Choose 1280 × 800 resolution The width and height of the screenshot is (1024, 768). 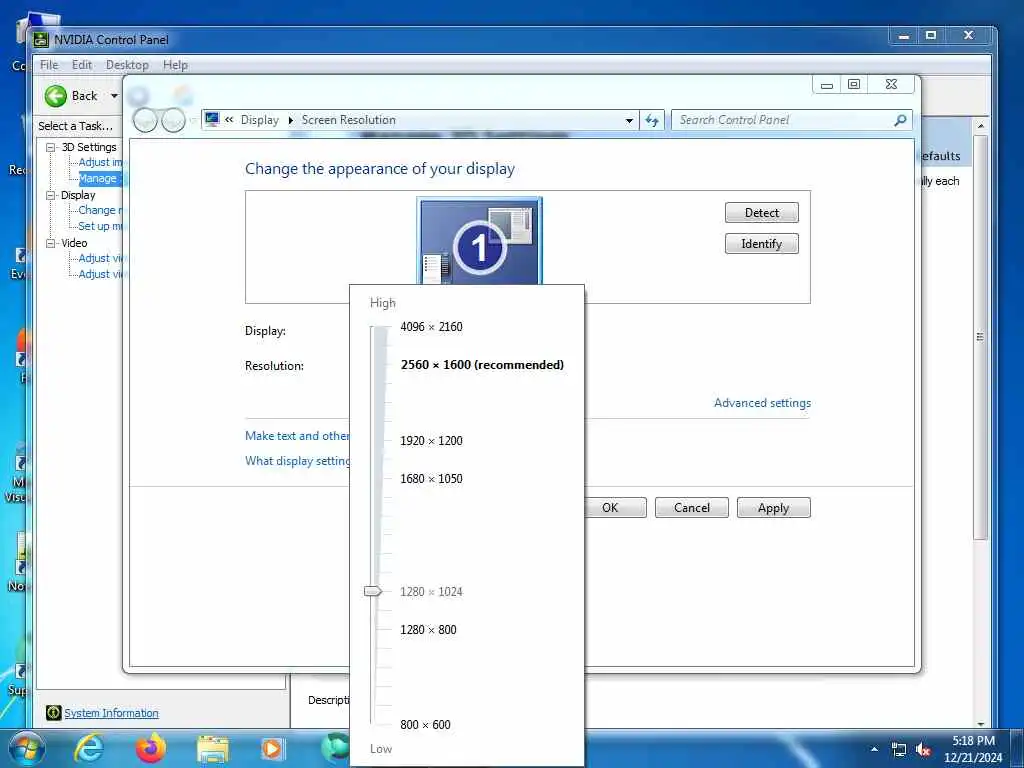coord(428,630)
